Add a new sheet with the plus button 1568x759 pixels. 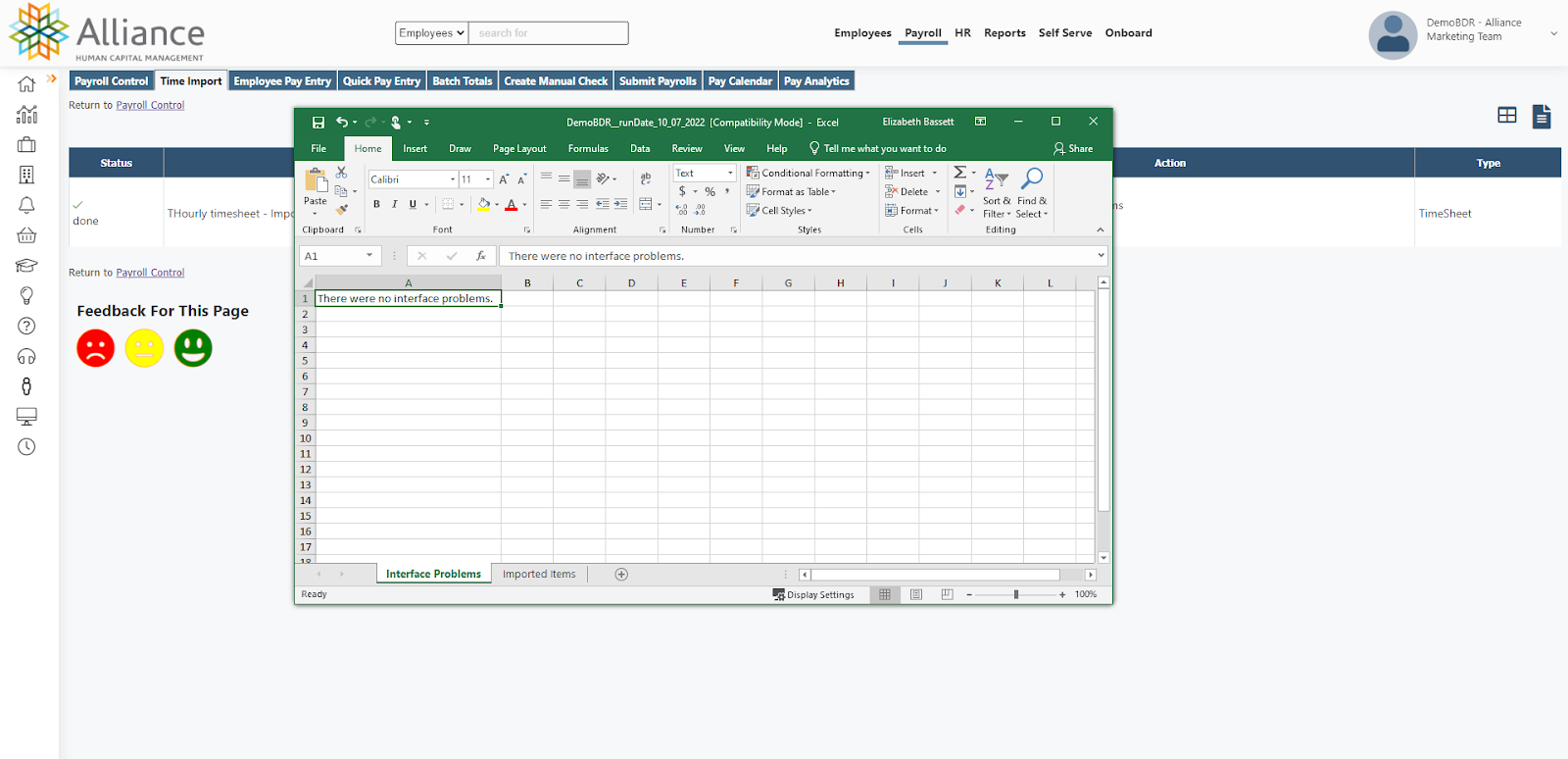[621, 574]
